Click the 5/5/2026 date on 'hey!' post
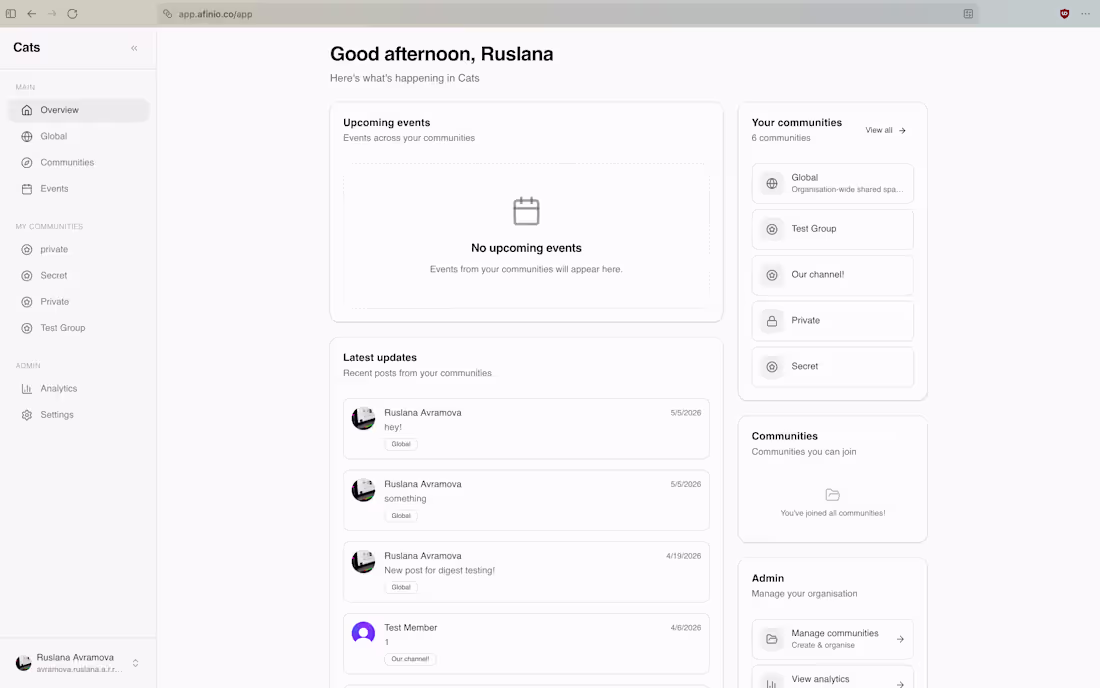 [x=685, y=413]
